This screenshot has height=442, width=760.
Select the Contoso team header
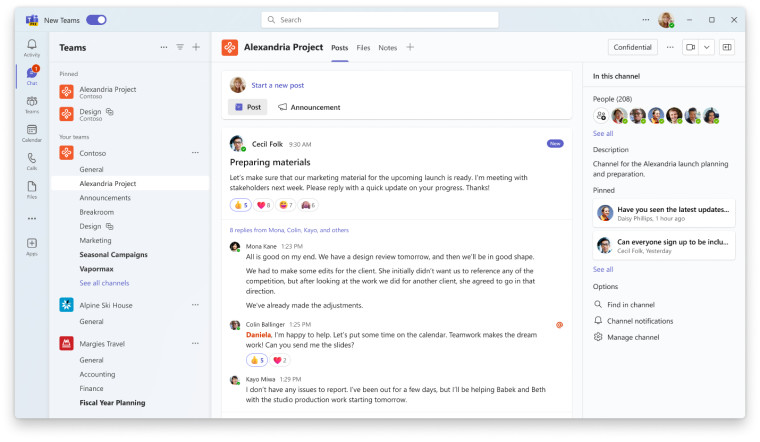[x=93, y=153]
